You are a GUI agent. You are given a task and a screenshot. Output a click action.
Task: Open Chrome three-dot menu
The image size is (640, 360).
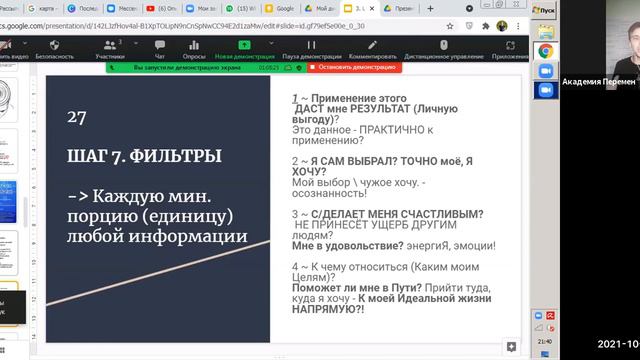518,26
